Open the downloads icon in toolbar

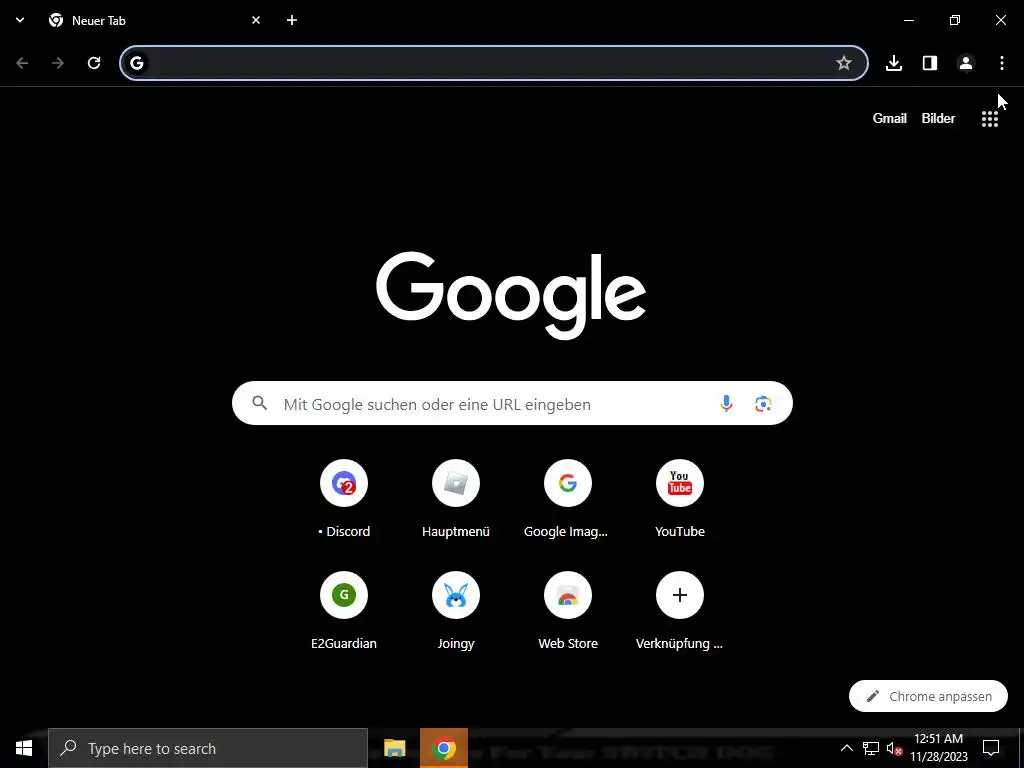[x=894, y=63]
